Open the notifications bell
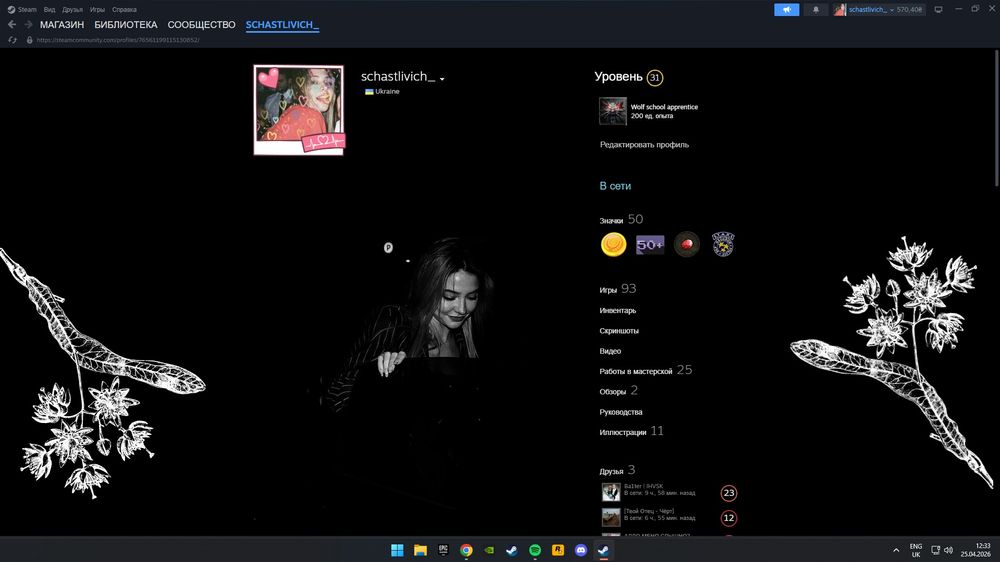Screen dimensions: 1000x562 tap(815, 9)
